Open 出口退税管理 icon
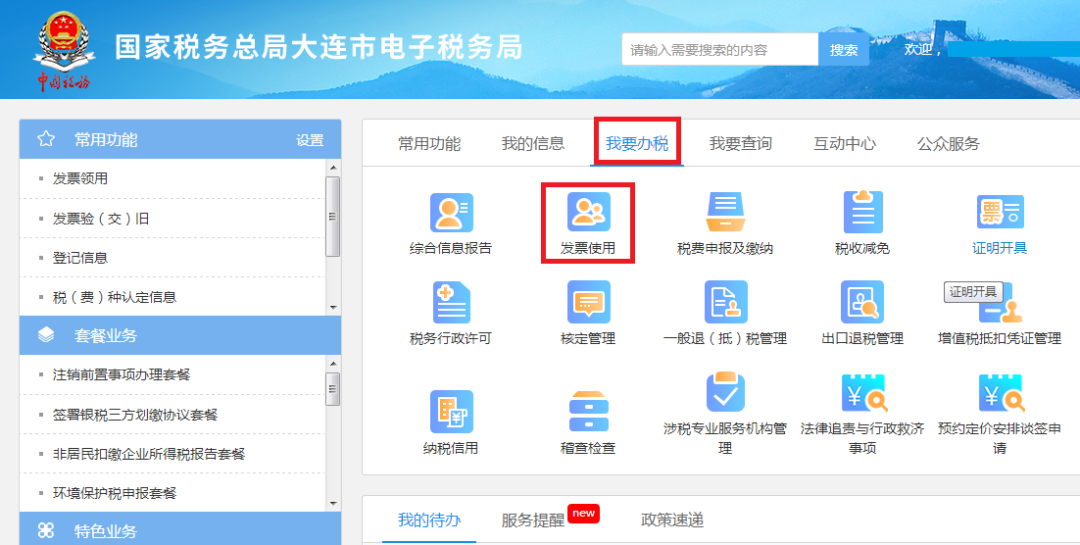Screen dimensions: 1080x545 click(x=862, y=302)
